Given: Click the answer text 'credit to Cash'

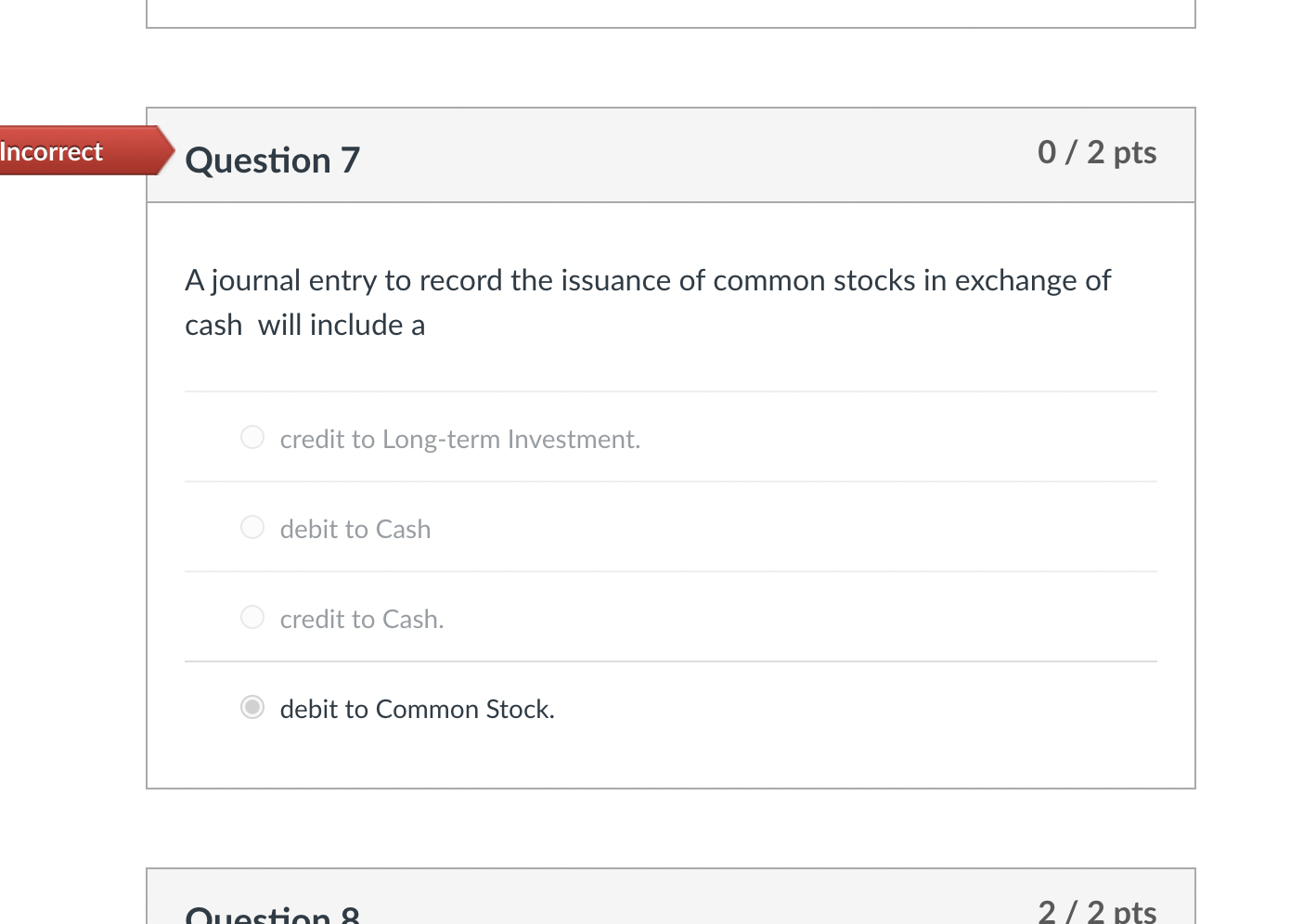Looking at the screenshot, I should [361, 619].
